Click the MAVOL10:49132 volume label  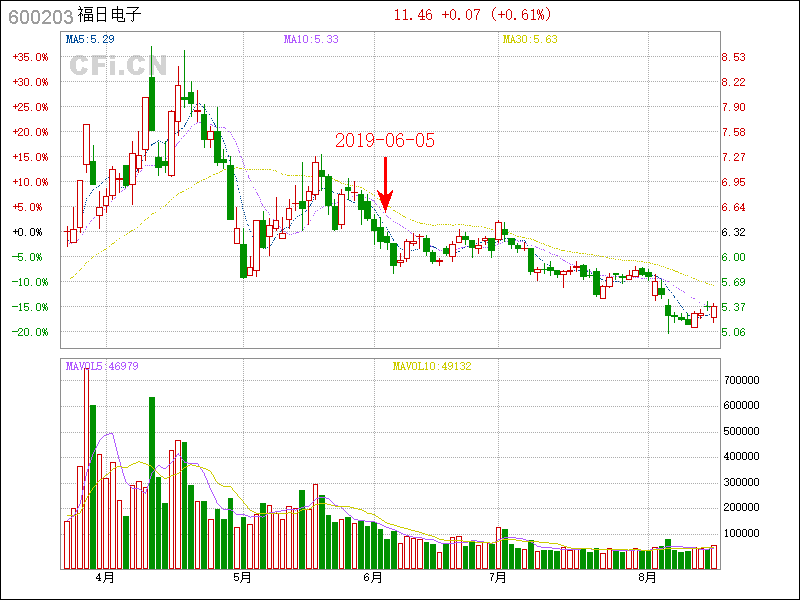pyautogui.click(x=432, y=366)
